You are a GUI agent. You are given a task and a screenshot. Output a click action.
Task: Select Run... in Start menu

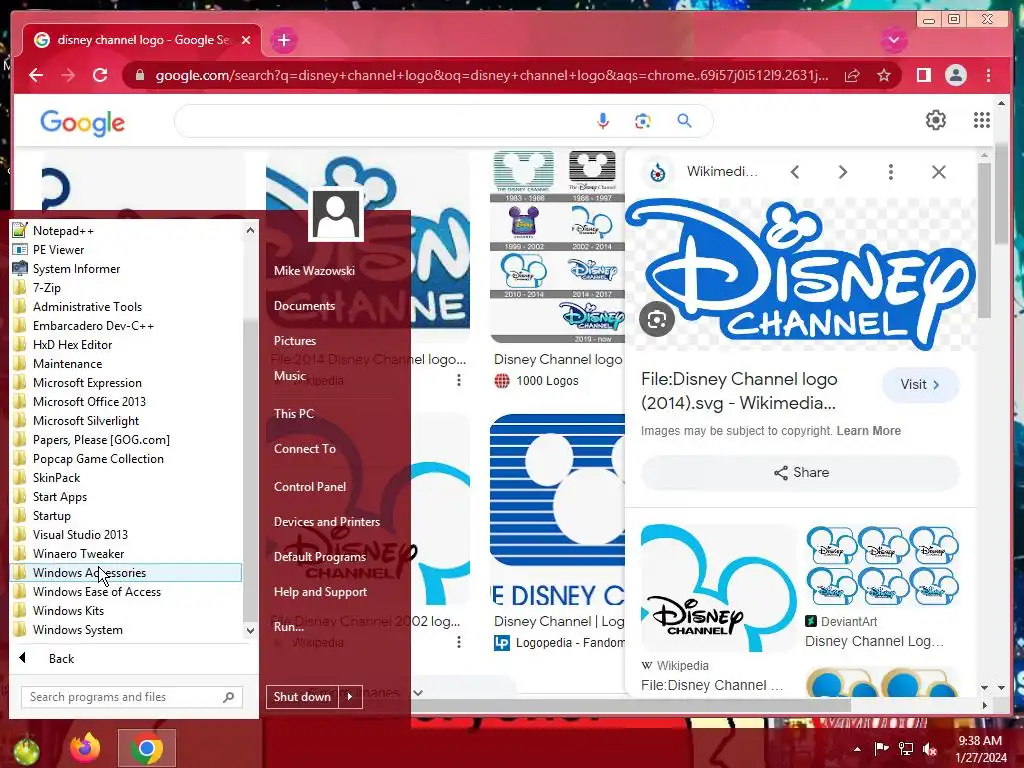click(x=289, y=626)
